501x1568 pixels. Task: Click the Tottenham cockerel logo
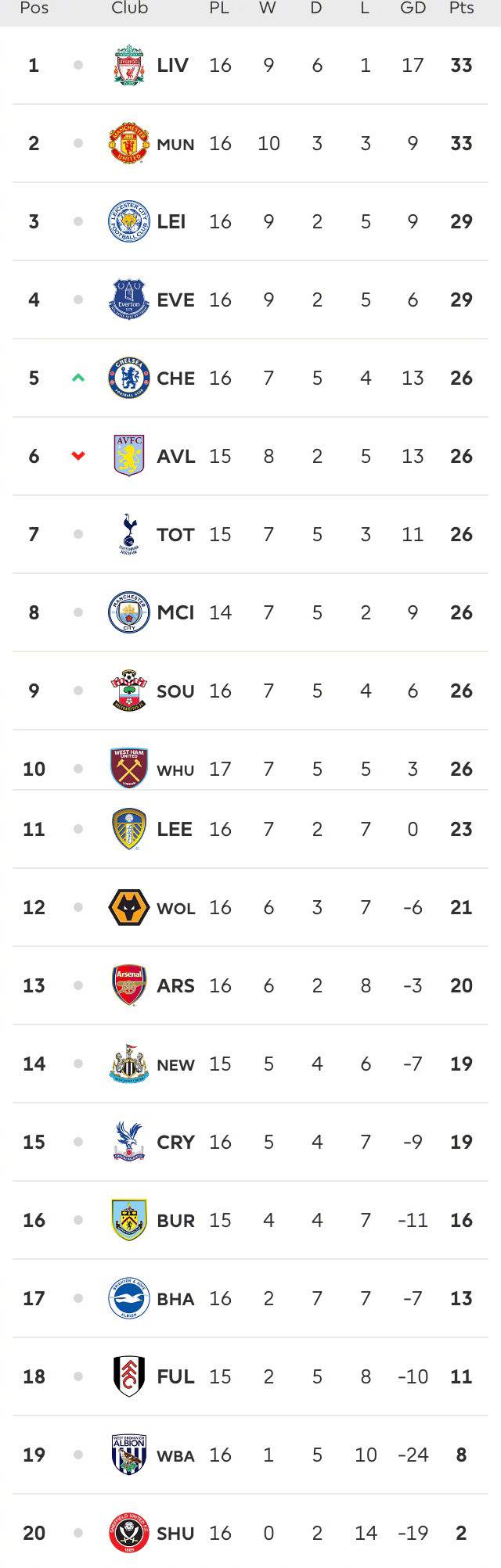(x=128, y=534)
